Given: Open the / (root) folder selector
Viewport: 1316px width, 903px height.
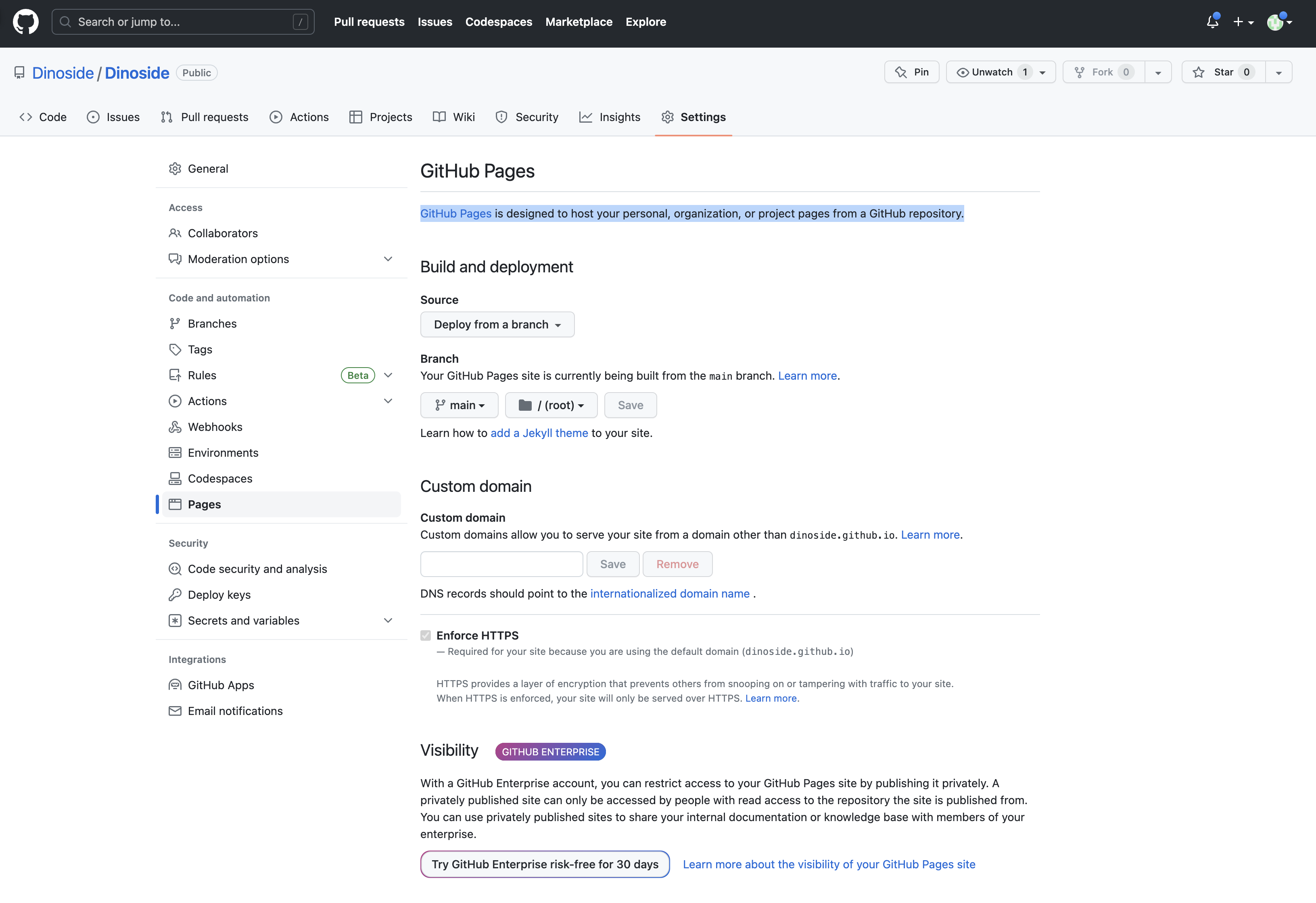Looking at the screenshot, I should click(551, 405).
